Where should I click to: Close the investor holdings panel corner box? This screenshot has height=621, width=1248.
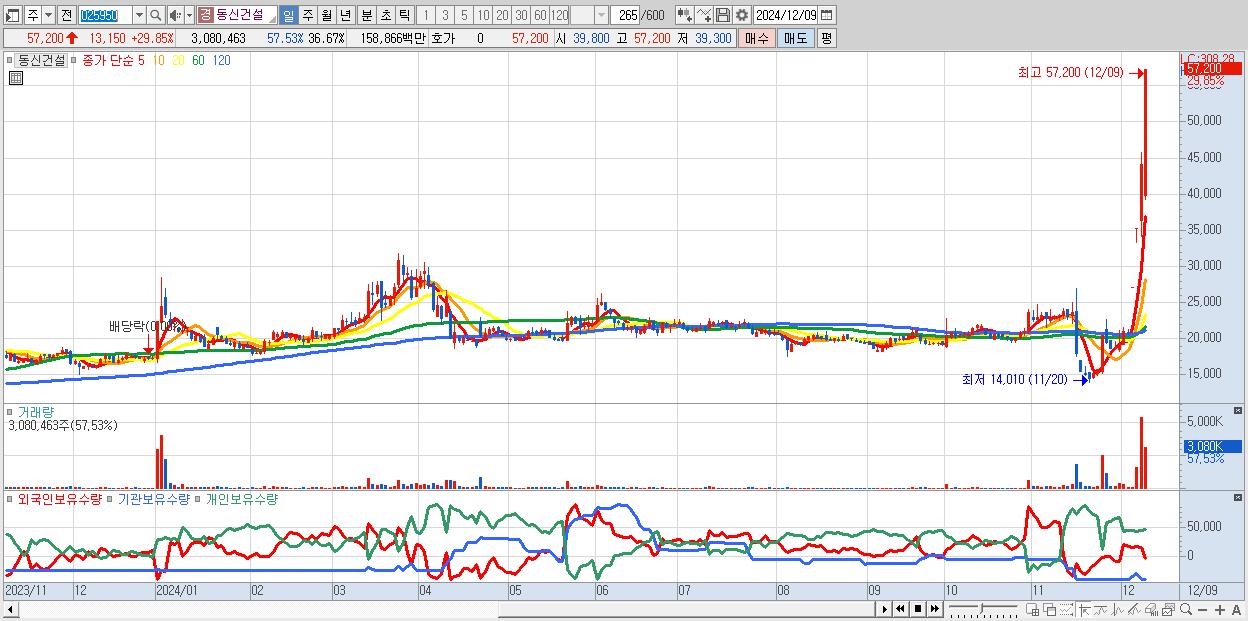point(1239,498)
